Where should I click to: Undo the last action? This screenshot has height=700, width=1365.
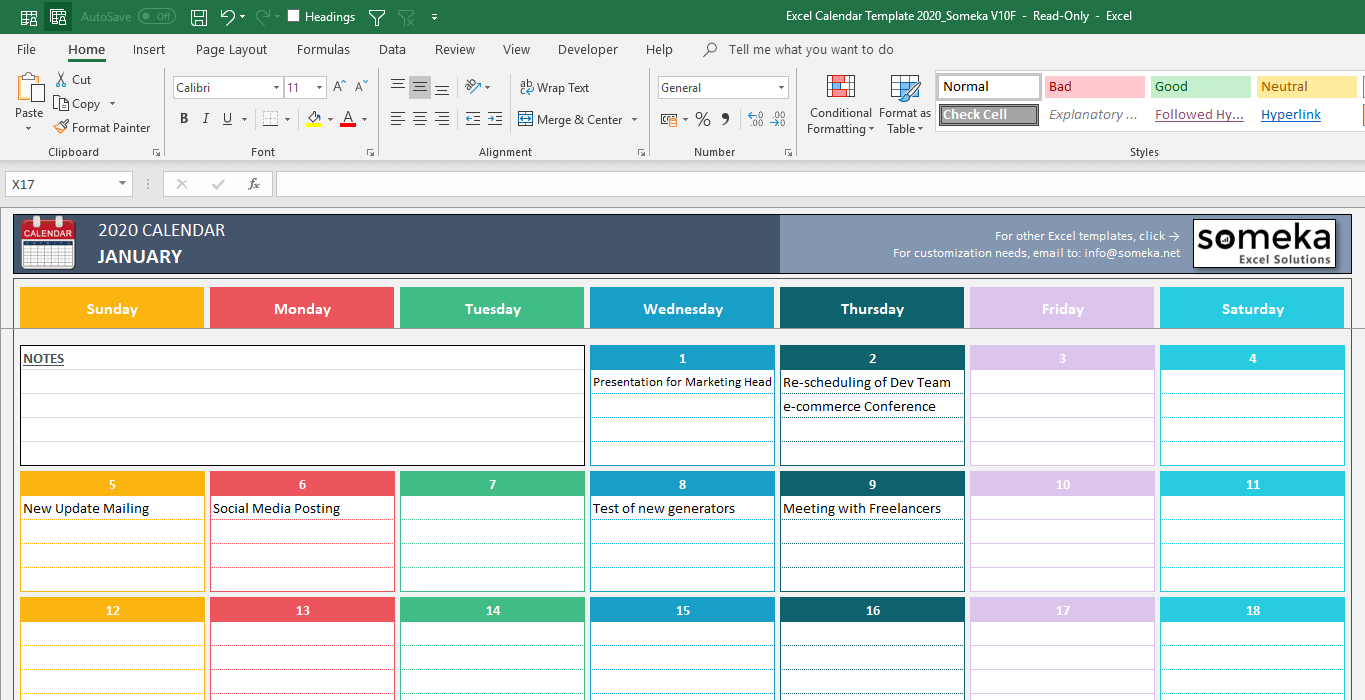point(227,17)
